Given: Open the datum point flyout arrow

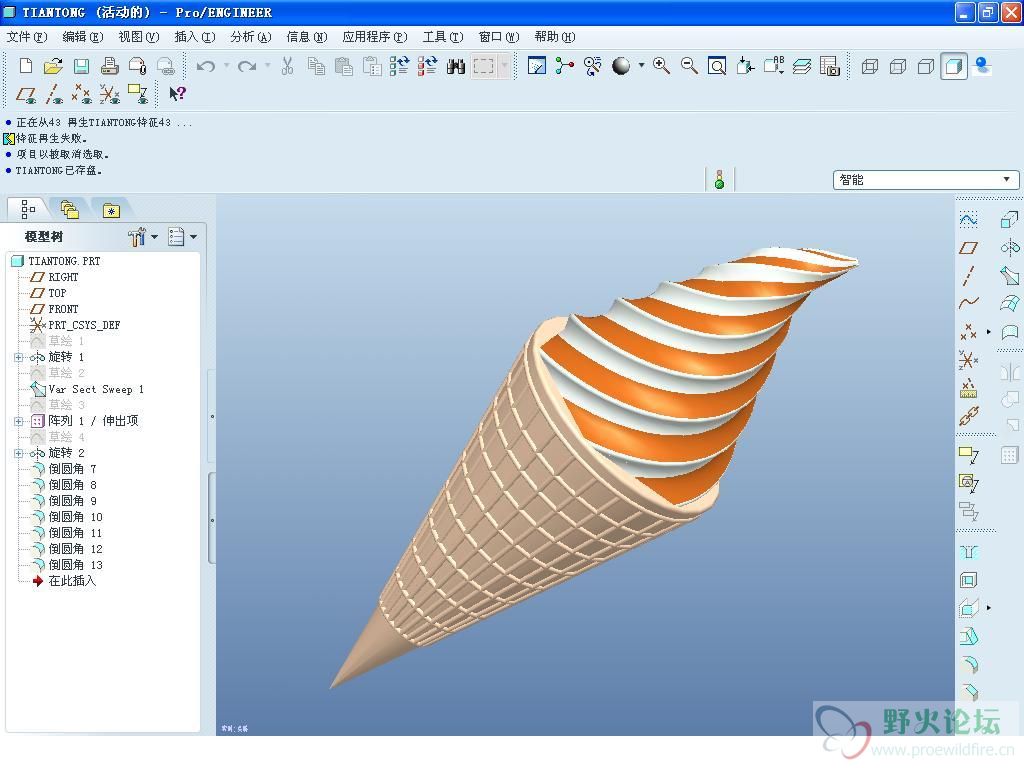Looking at the screenshot, I should point(989,332).
